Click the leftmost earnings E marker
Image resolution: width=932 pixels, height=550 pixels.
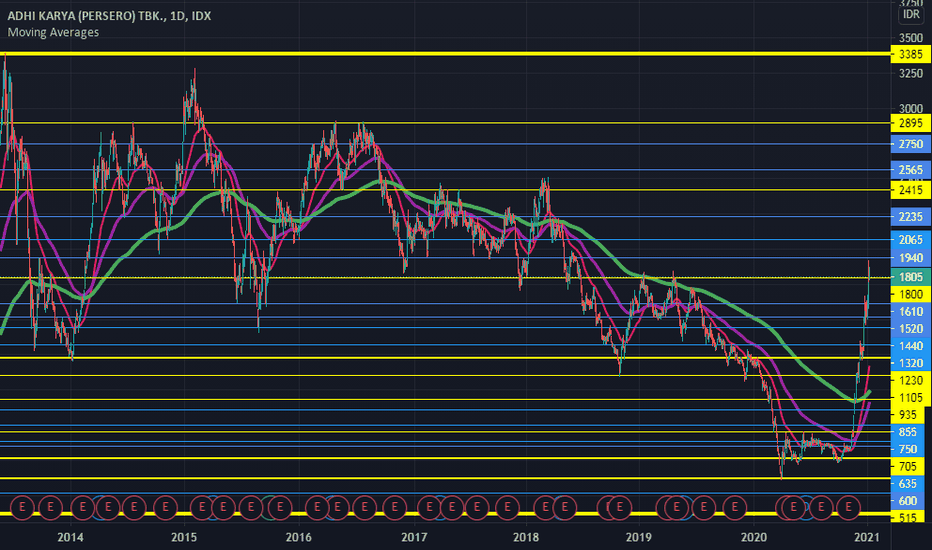click(x=23, y=507)
